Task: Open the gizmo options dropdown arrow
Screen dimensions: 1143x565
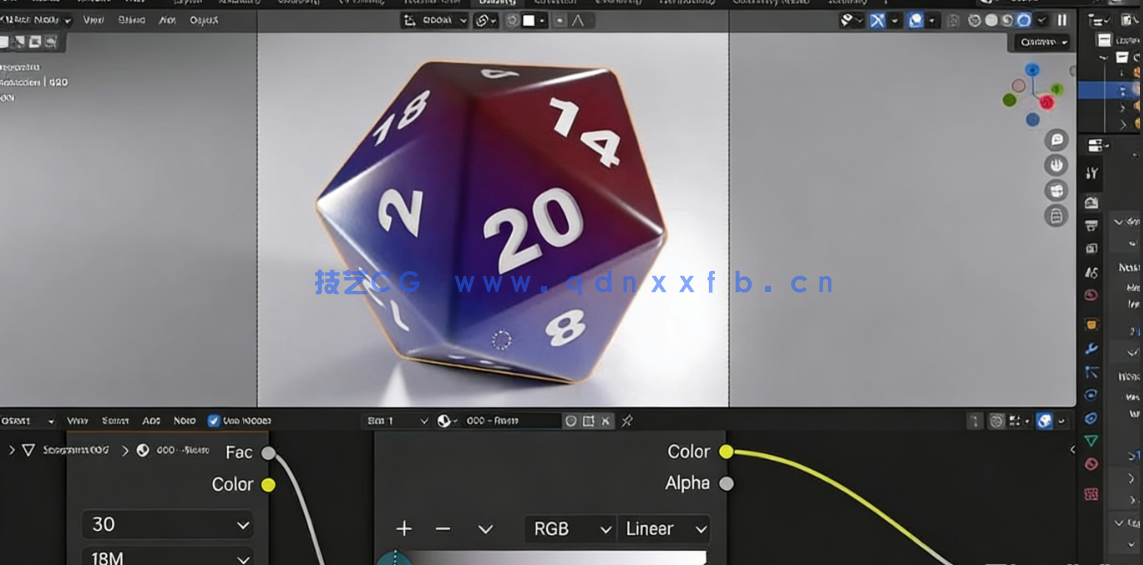Action: (x=895, y=20)
